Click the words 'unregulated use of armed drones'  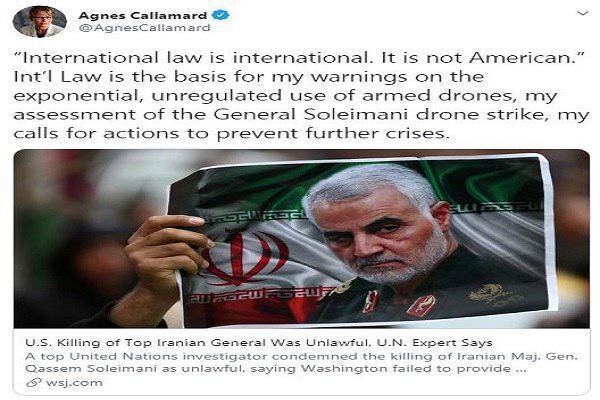332,95
